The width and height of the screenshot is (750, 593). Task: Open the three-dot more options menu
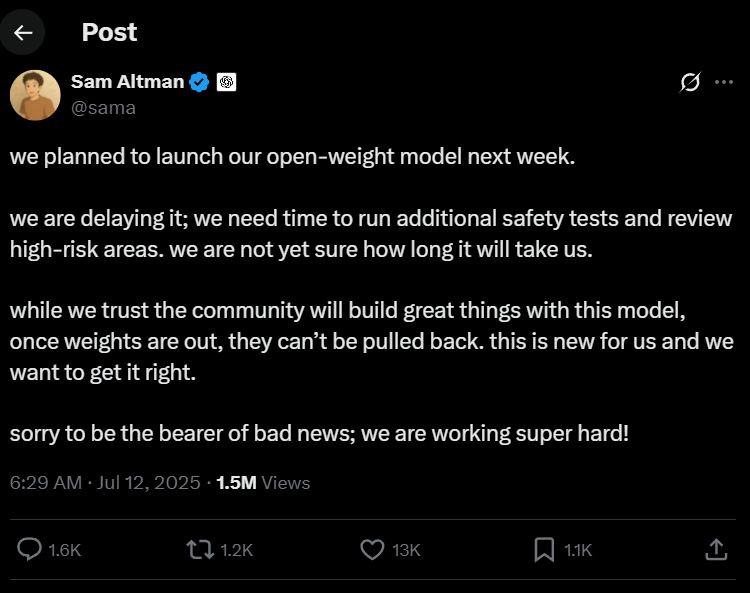pyautogui.click(x=724, y=82)
